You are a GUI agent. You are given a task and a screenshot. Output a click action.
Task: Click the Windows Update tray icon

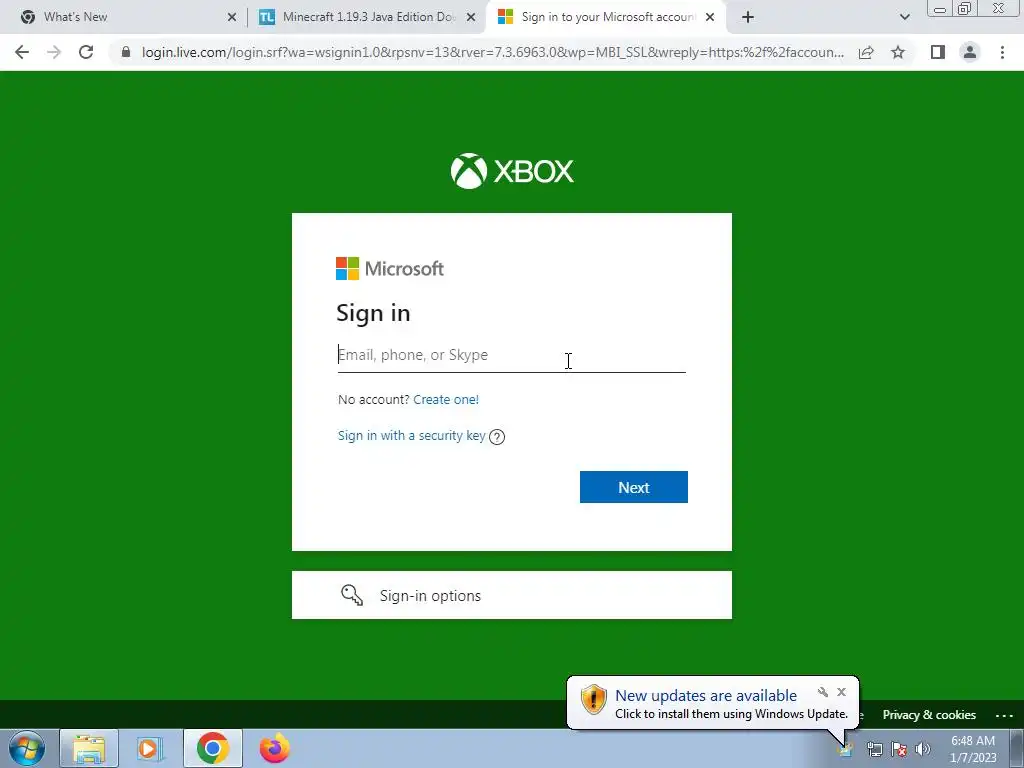pos(846,749)
